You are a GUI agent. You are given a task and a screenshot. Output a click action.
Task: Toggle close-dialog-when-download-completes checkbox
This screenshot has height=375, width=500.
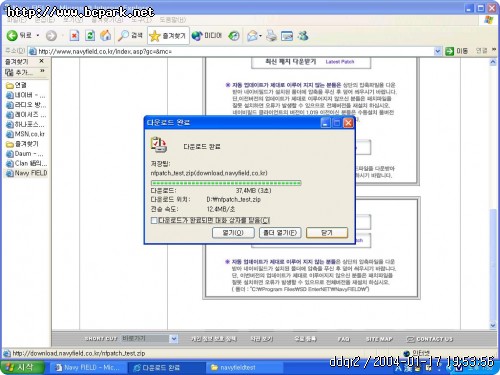[154, 221]
